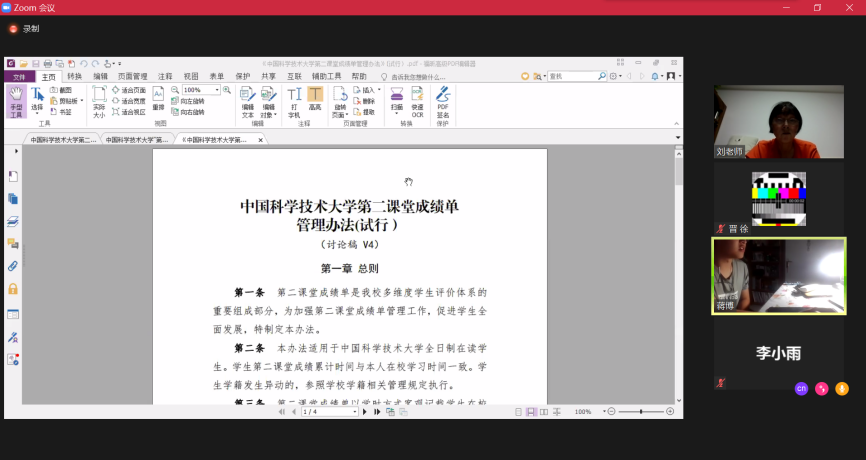Open the attachments paperclip side panel
Screen dimensions: 866x460
click(13, 266)
